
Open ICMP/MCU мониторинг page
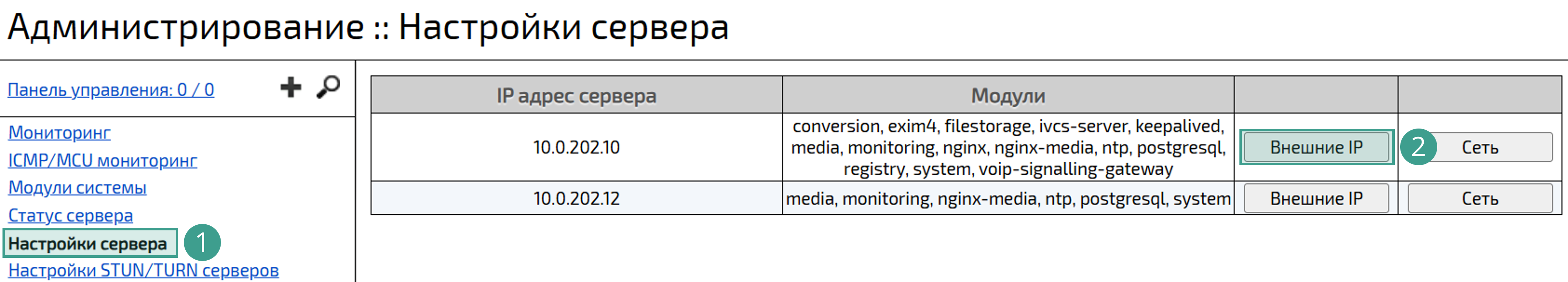[x=102, y=161]
